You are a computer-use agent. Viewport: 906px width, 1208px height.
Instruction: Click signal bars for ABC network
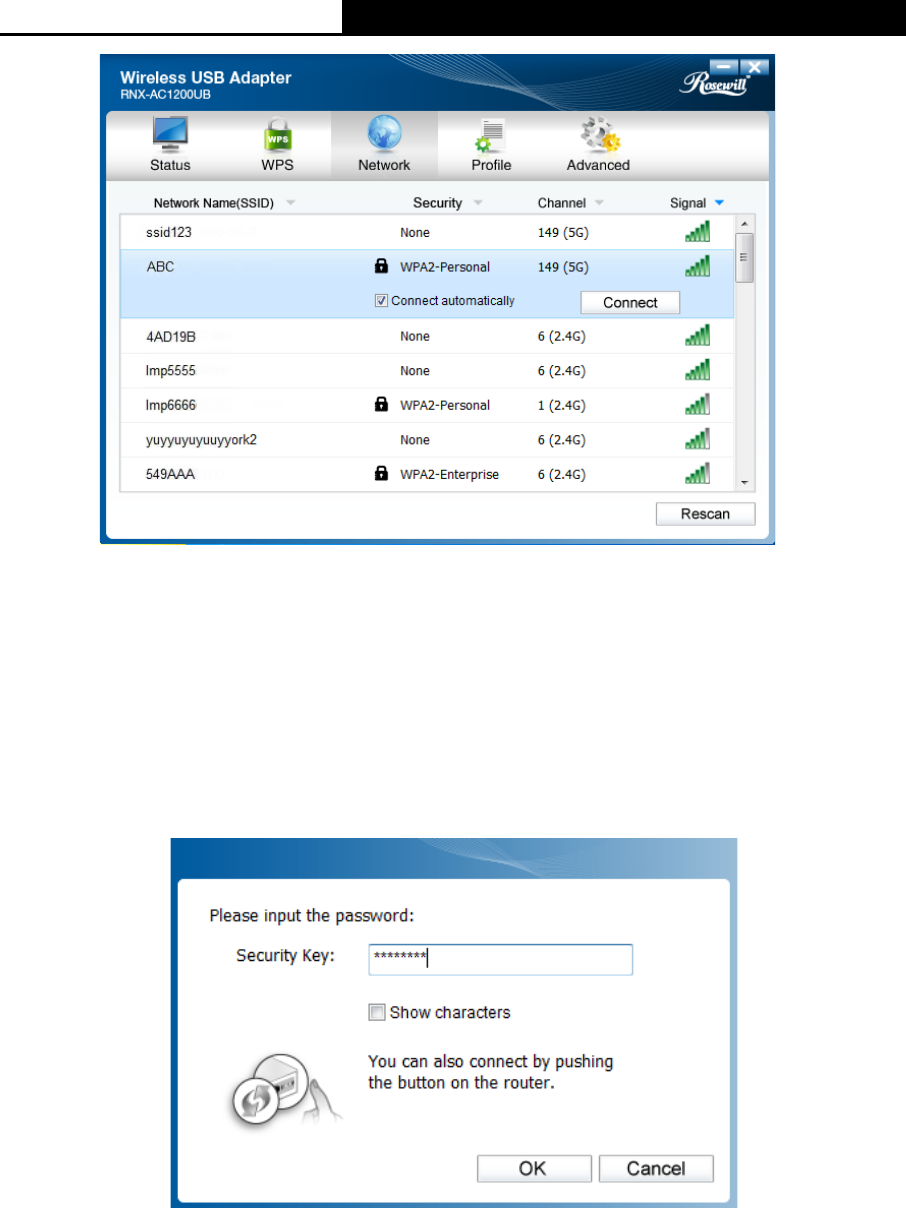click(697, 266)
